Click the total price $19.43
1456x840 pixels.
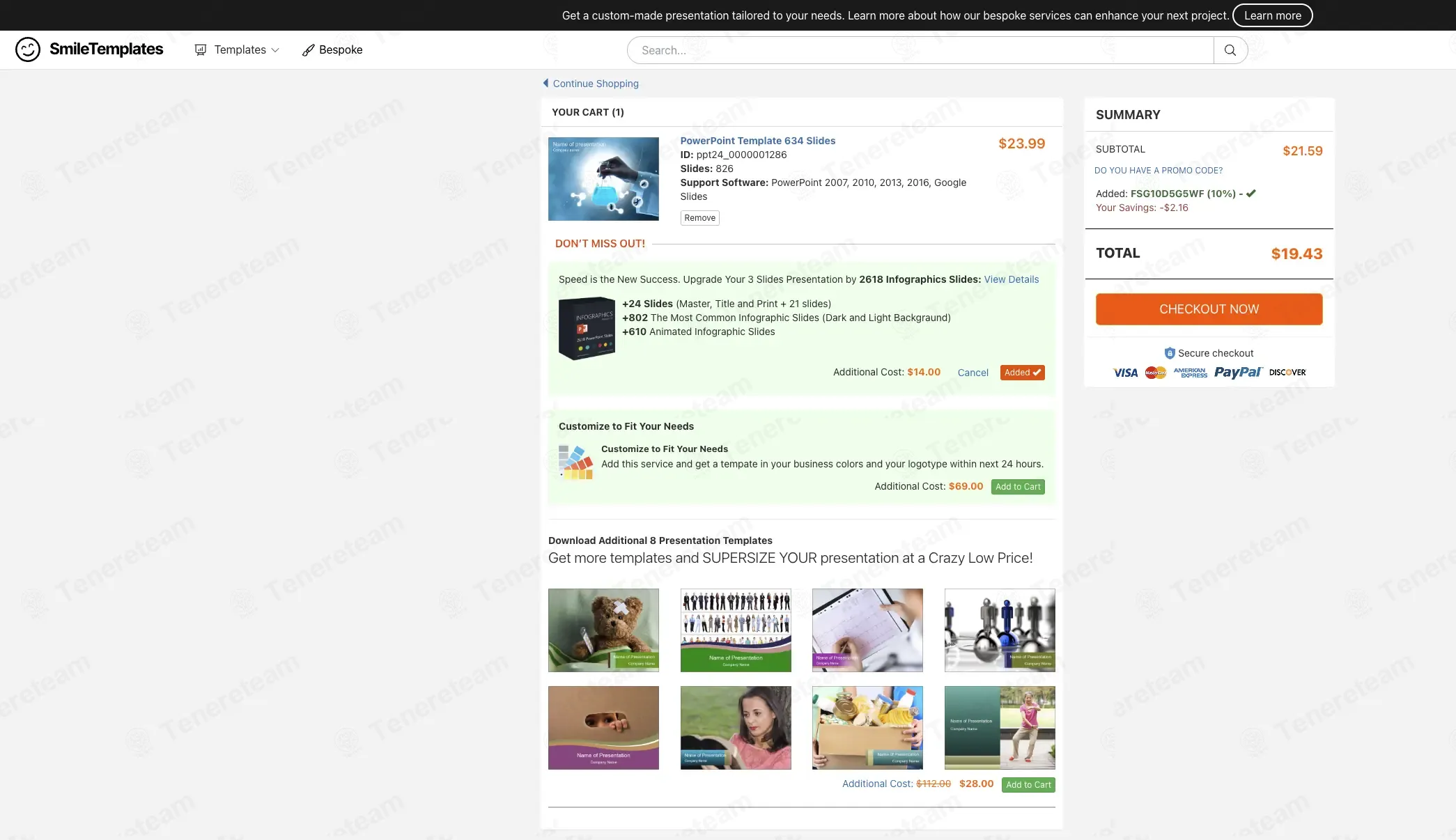pyautogui.click(x=1296, y=254)
